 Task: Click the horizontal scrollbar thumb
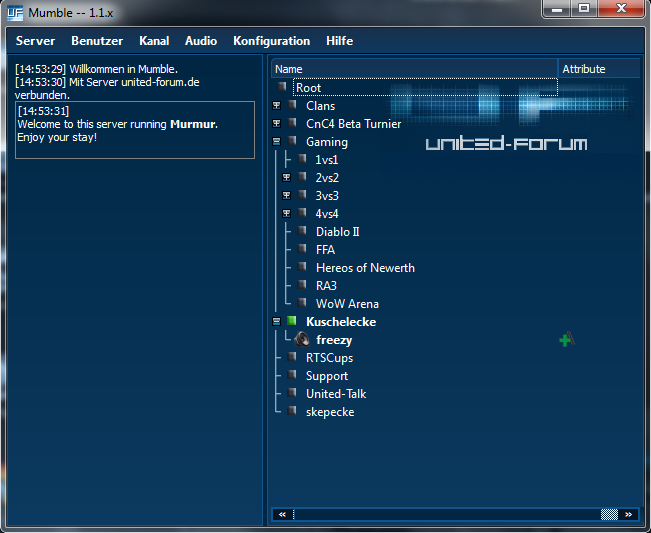(x=609, y=515)
